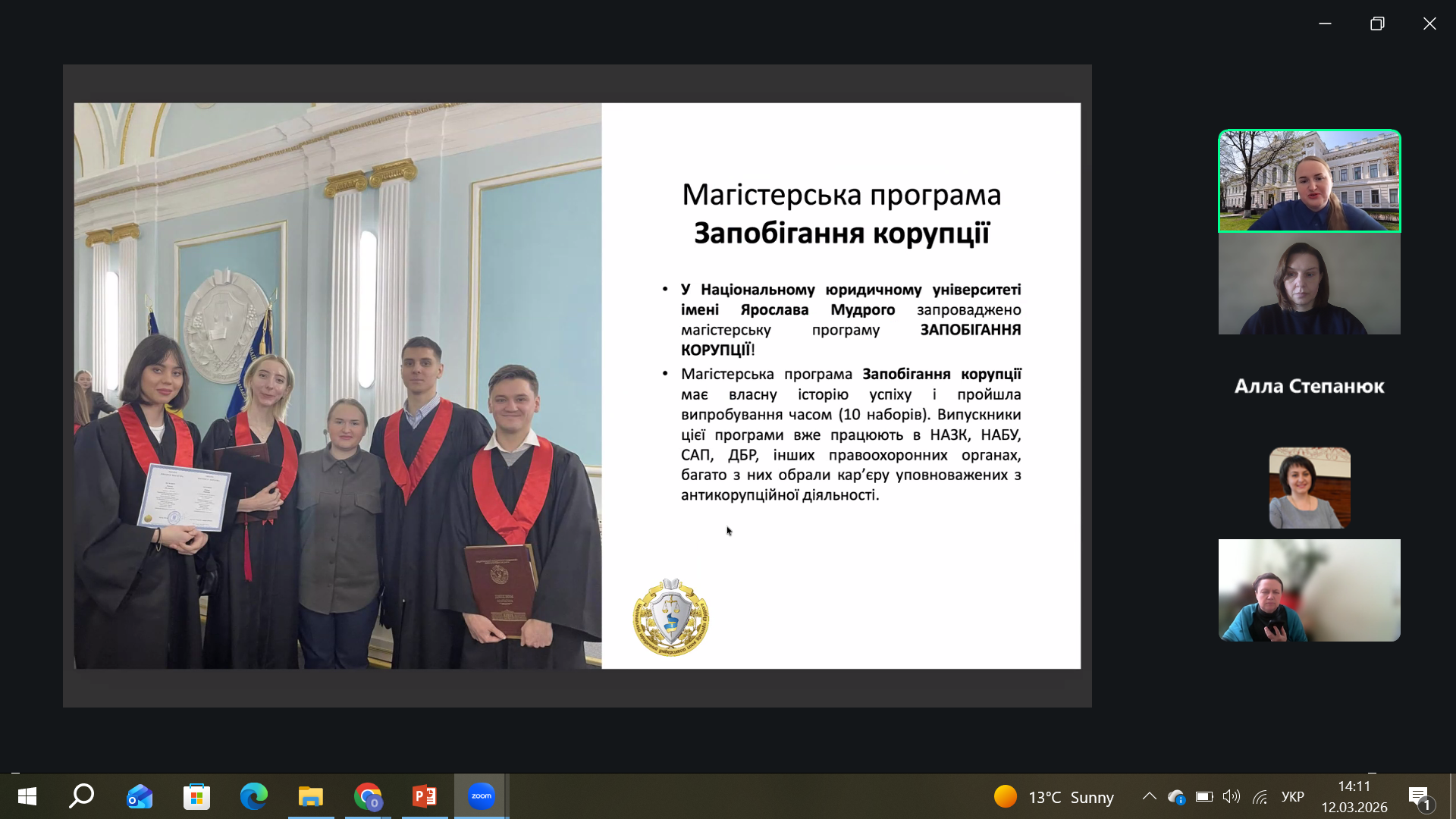The height and width of the screenshot is (819, 1456).
Task: Open Outlook from the taskbar
Action: click(140, 796)
